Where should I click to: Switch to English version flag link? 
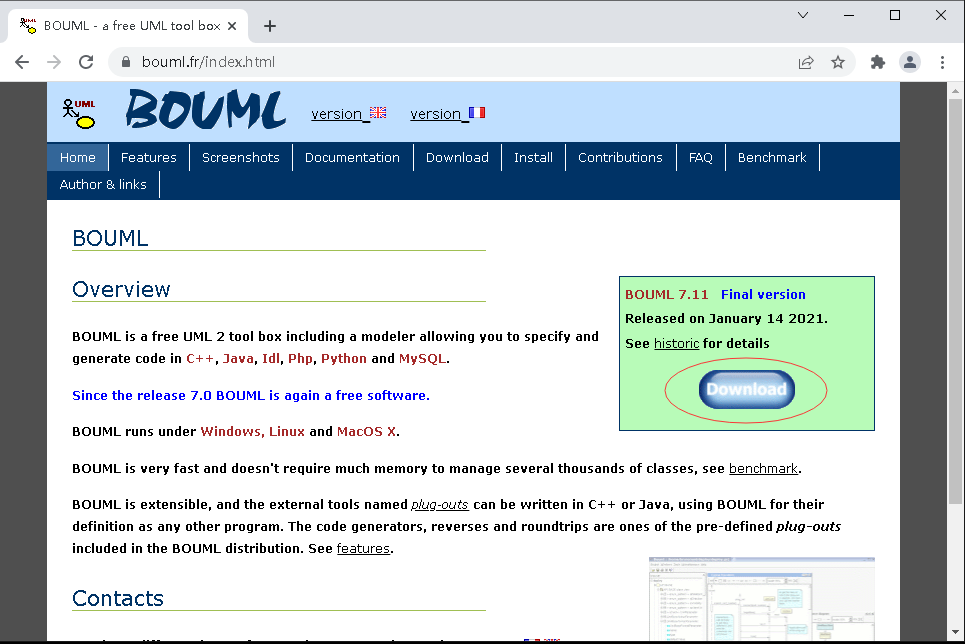(x=348, y=114)
